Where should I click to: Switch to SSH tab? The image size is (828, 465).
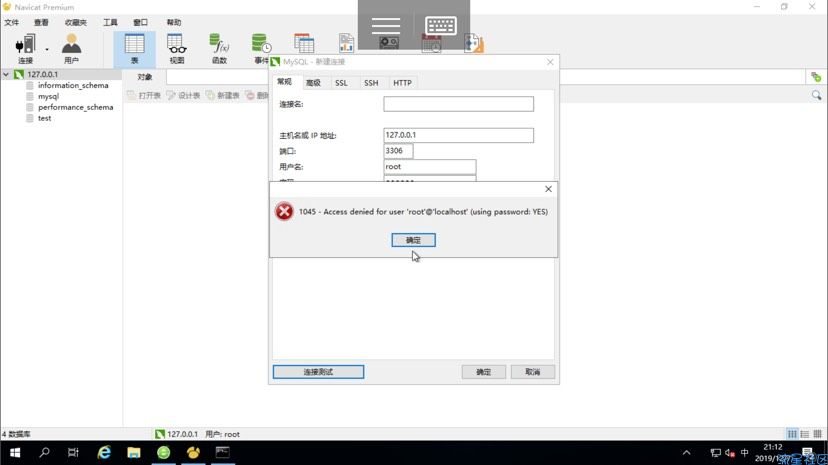[x=371, y=83]
